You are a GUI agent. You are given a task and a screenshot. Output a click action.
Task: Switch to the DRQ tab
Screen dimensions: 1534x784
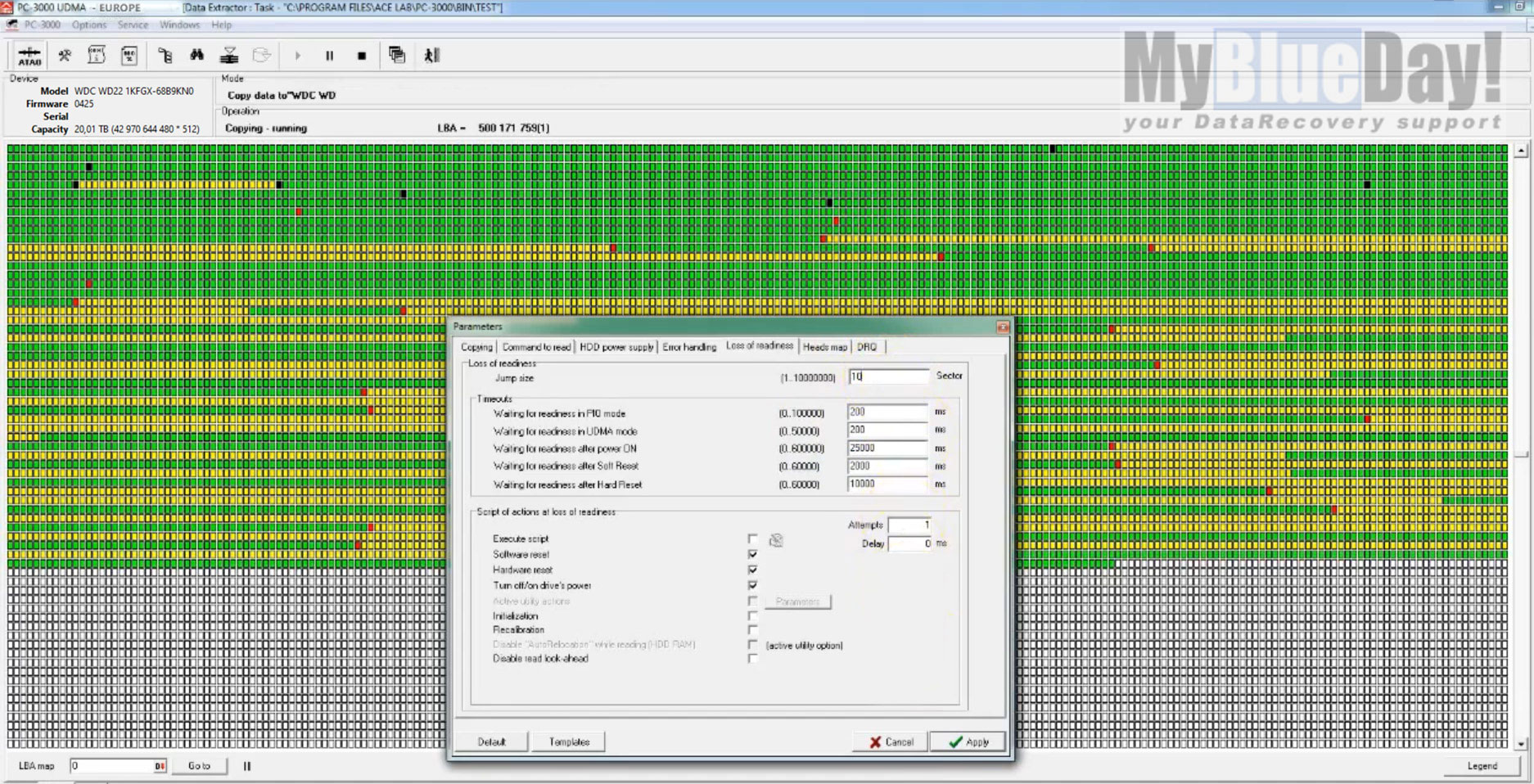pyautogui.click(x=867, y=347)
